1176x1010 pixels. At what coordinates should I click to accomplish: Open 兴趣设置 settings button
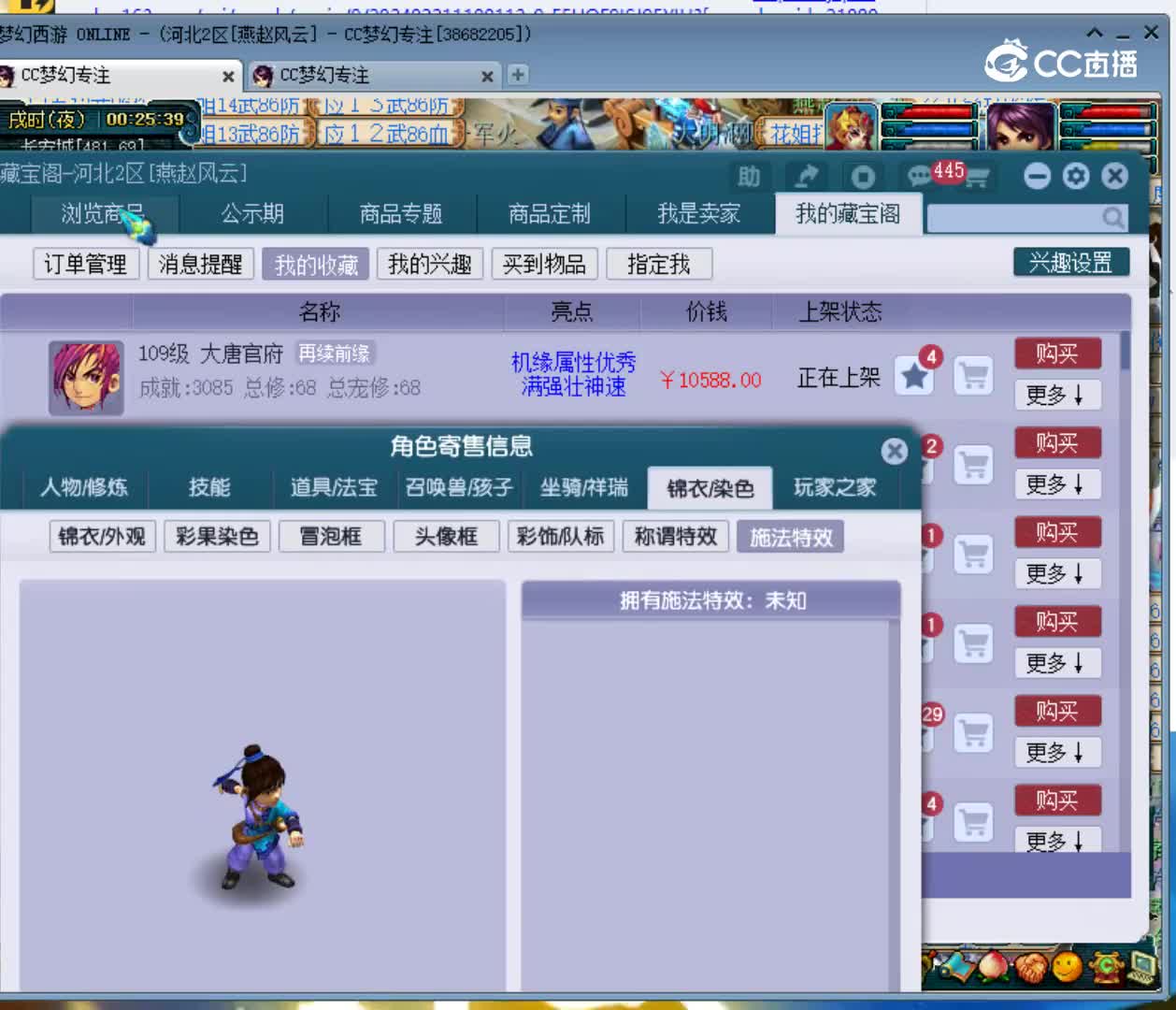[x=1071, y=263]
